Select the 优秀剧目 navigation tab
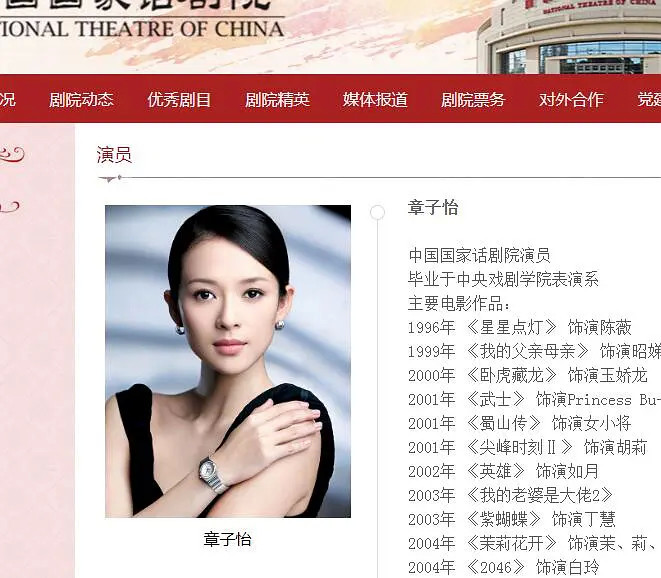Screen dimensions: 661x578 point(179,100)
